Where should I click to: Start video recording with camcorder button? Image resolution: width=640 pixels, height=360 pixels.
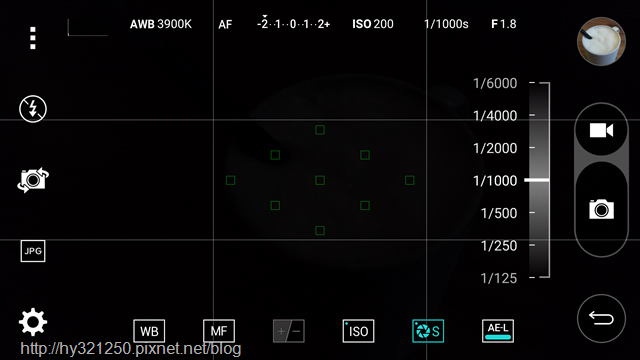(601, 131)
